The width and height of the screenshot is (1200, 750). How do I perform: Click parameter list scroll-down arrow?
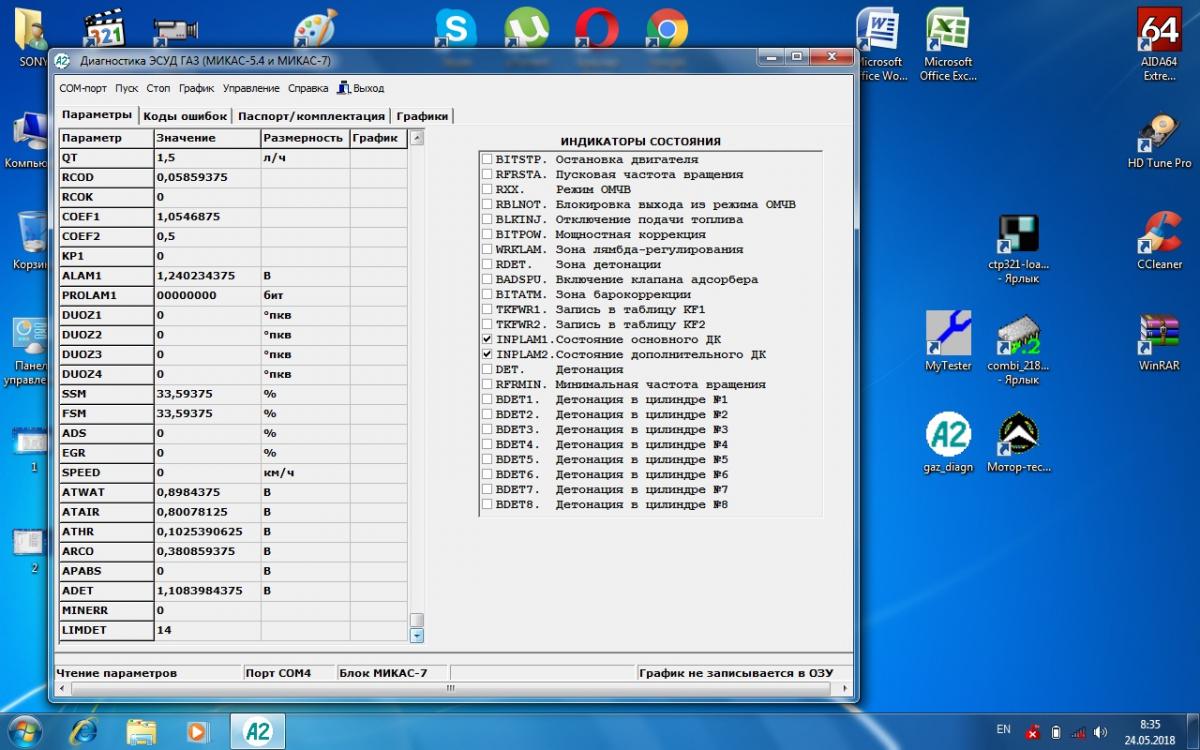417,634
